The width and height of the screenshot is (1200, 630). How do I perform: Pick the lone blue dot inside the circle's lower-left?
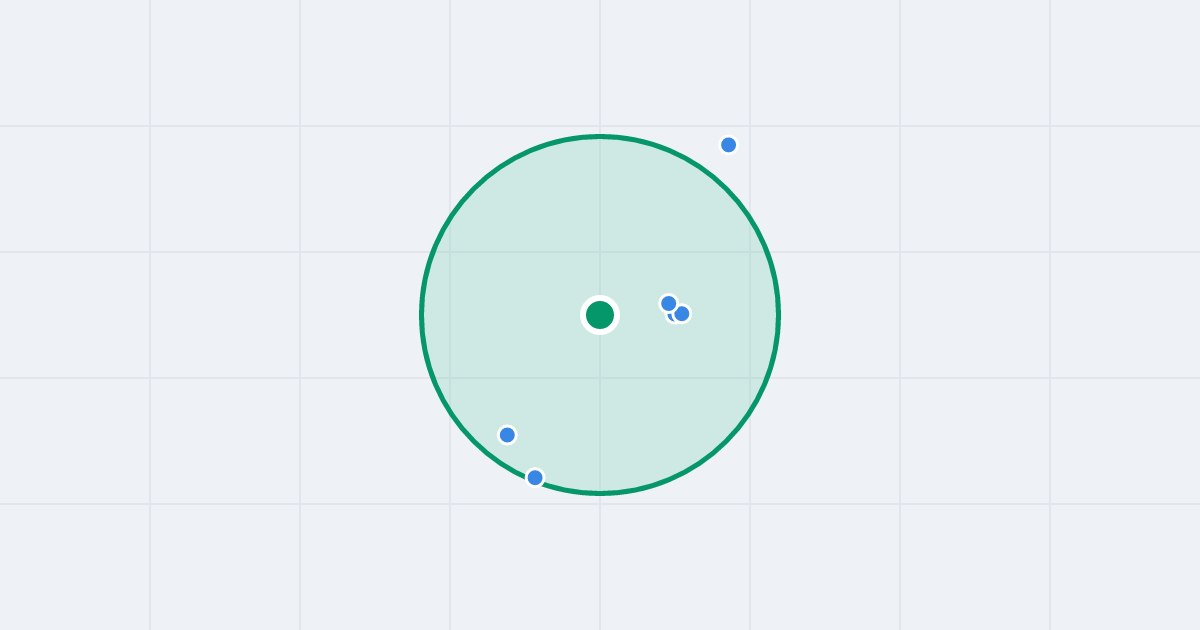507,435
